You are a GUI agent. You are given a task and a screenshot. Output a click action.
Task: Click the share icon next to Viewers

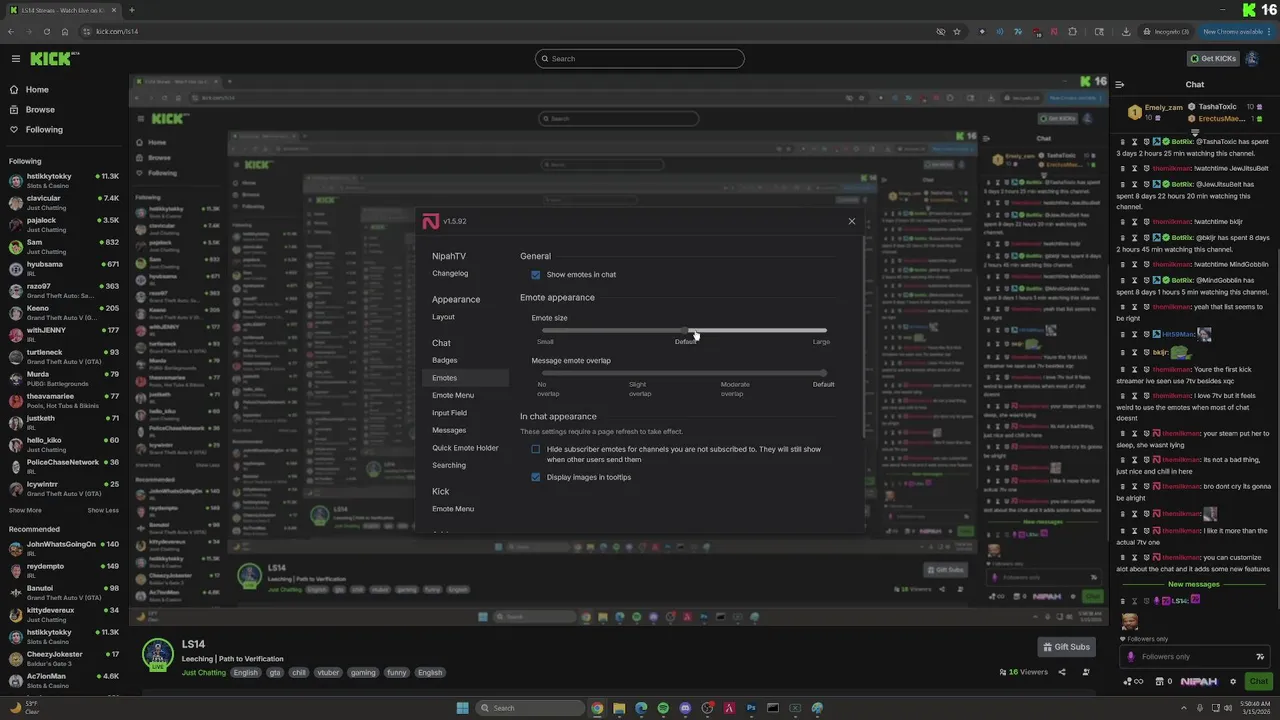pos(1062,672)
